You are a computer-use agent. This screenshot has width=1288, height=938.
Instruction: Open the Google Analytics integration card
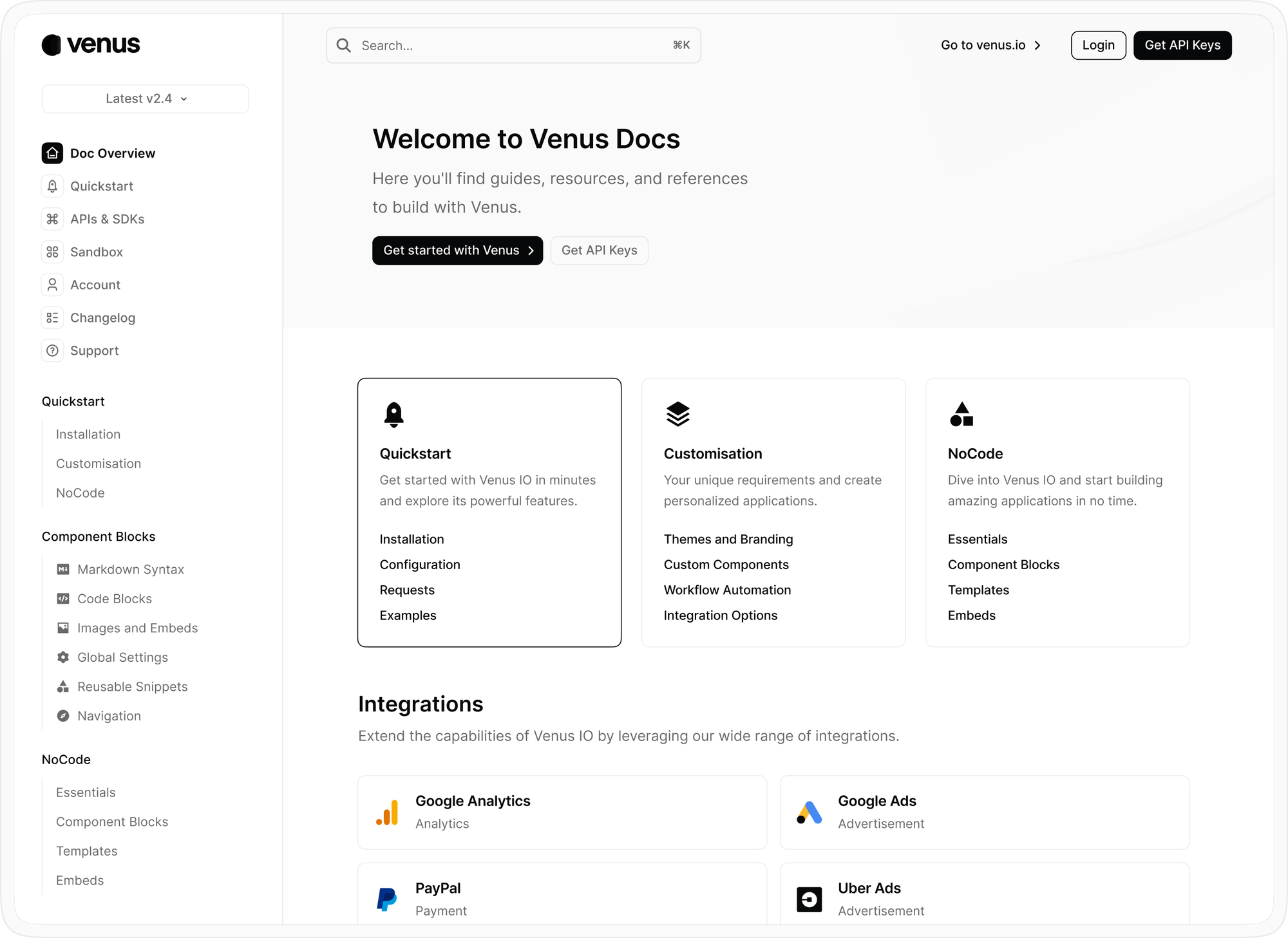click(x=562, y=812)
